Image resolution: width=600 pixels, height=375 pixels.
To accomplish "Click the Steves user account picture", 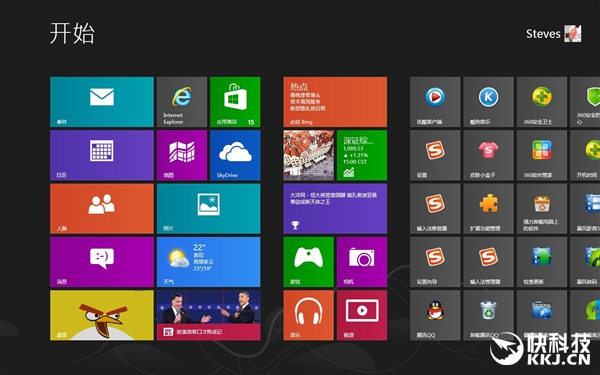I will 572,34.
